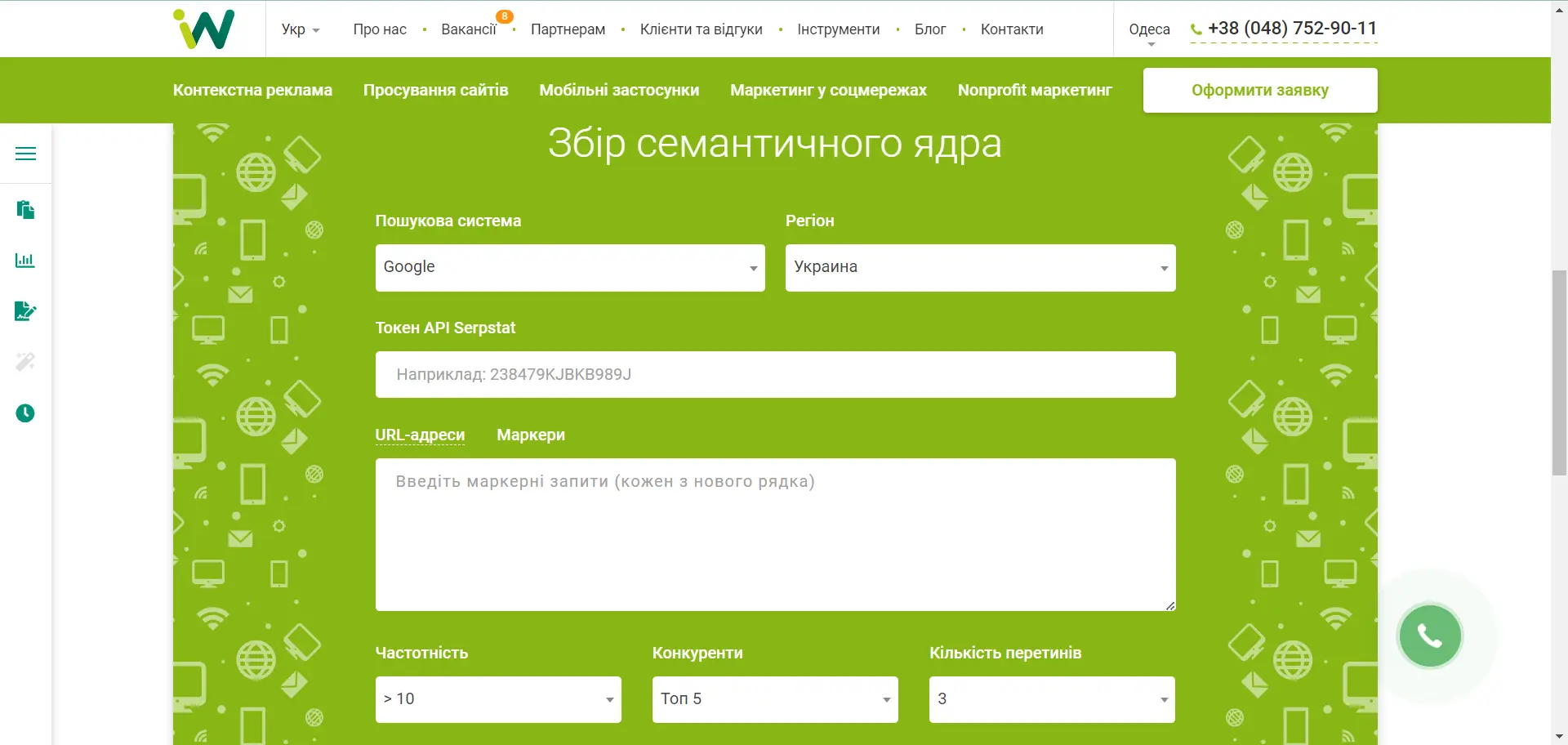1568x745 pixels.
Task: Click the page vertical scrollbar thumb
Action: [x=1559, y=372]
